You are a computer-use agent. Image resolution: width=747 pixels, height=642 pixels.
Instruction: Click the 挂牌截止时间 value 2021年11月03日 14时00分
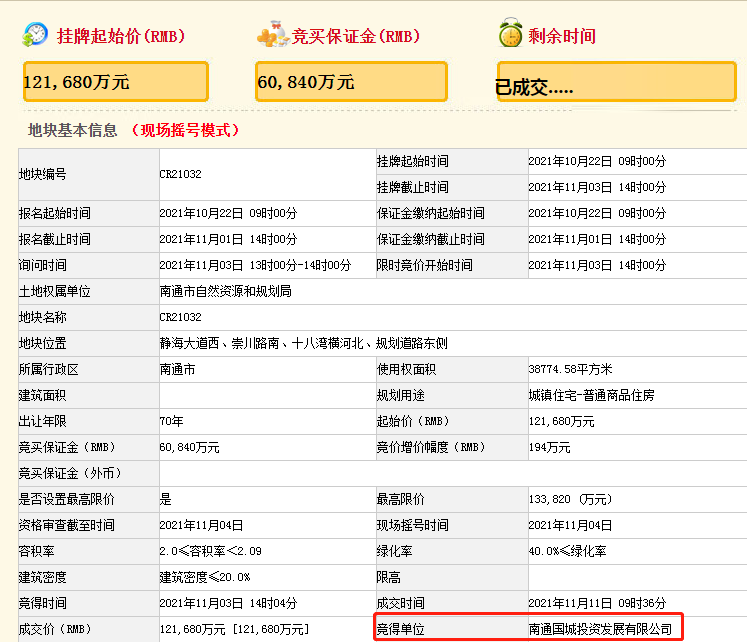click(x=597, y=187)
